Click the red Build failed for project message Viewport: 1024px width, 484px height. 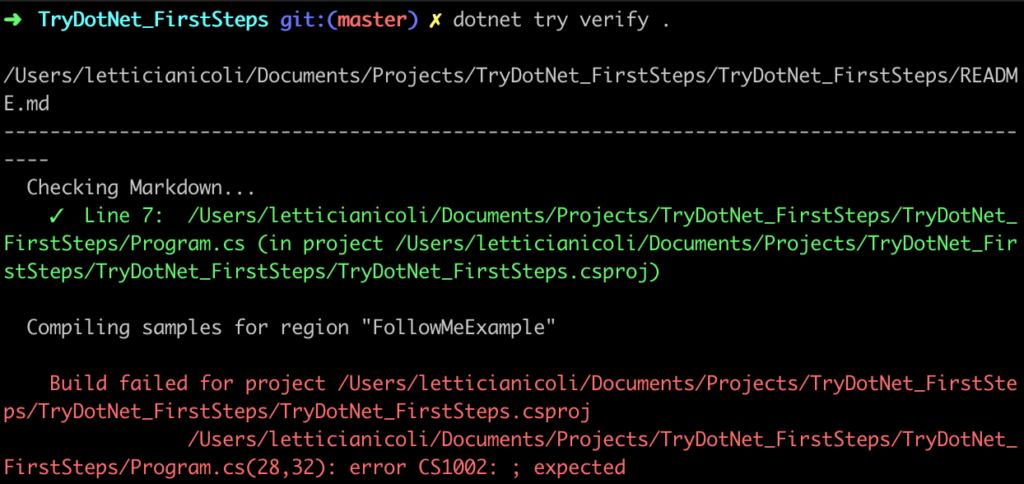pyautogui.click(x=187, y=384)
